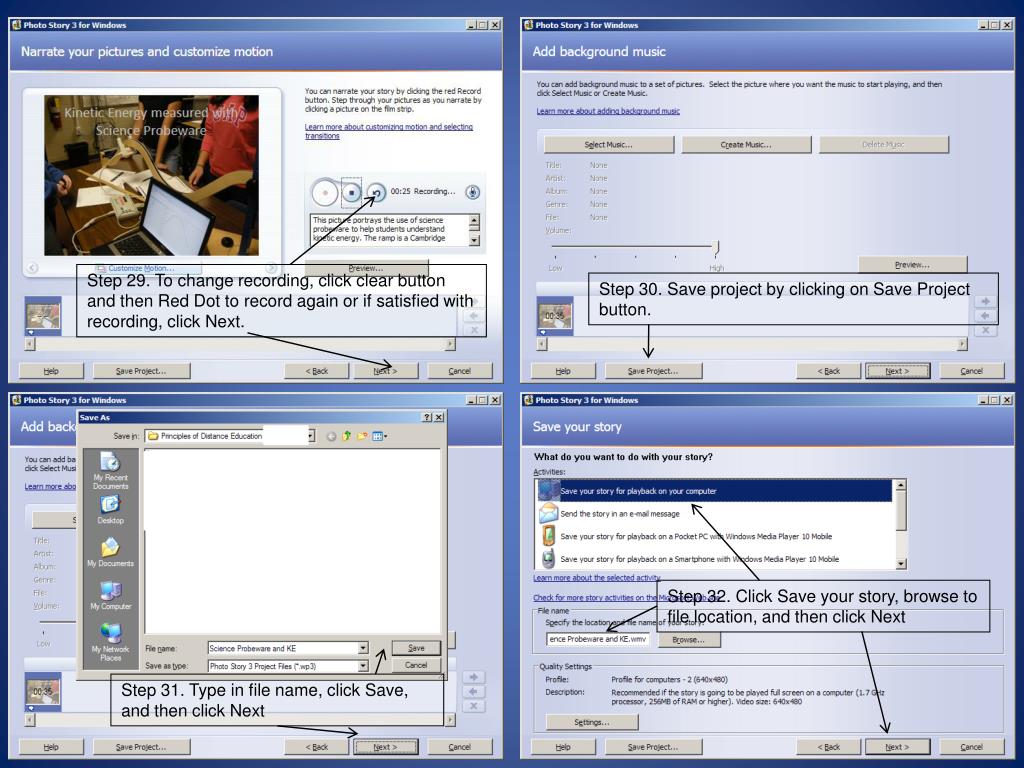Click Preview in top-right Add background music window

click(x=912, y=264)
